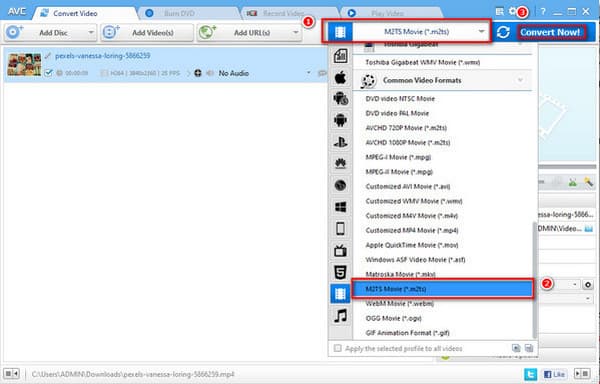Select the Windows devices category icon

click(340, 207)
